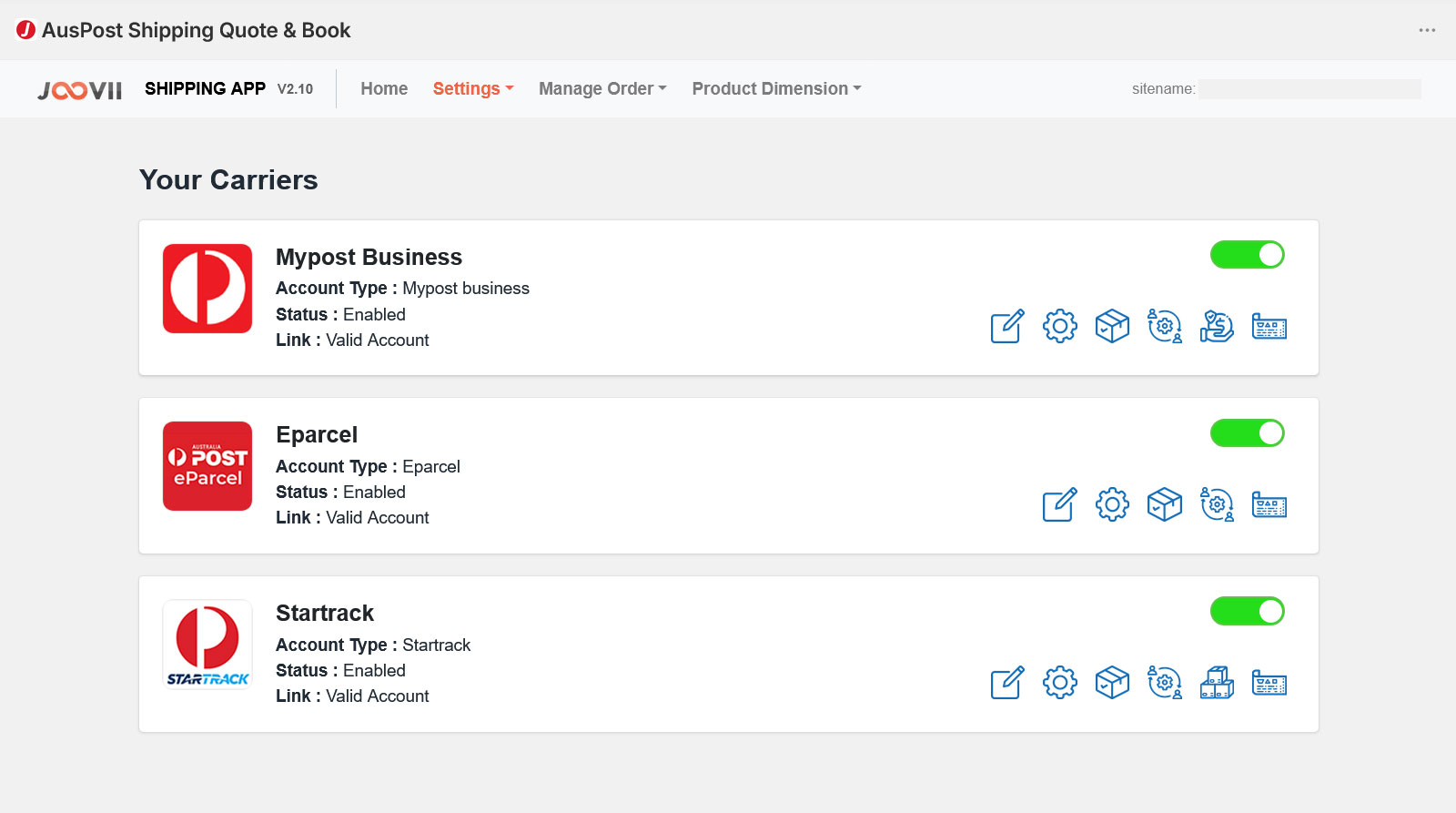Turn off the Eparcel carrier switch

coord(1247,433)
